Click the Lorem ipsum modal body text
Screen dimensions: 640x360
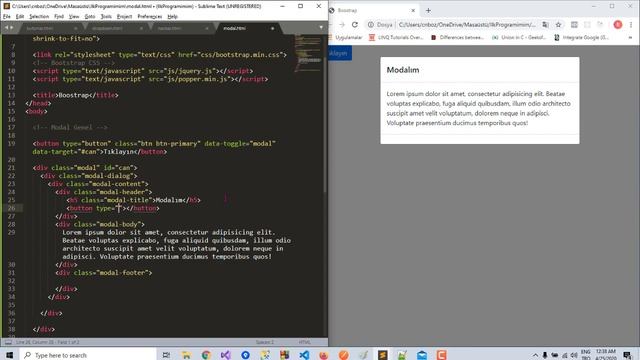tap(478, 108)
